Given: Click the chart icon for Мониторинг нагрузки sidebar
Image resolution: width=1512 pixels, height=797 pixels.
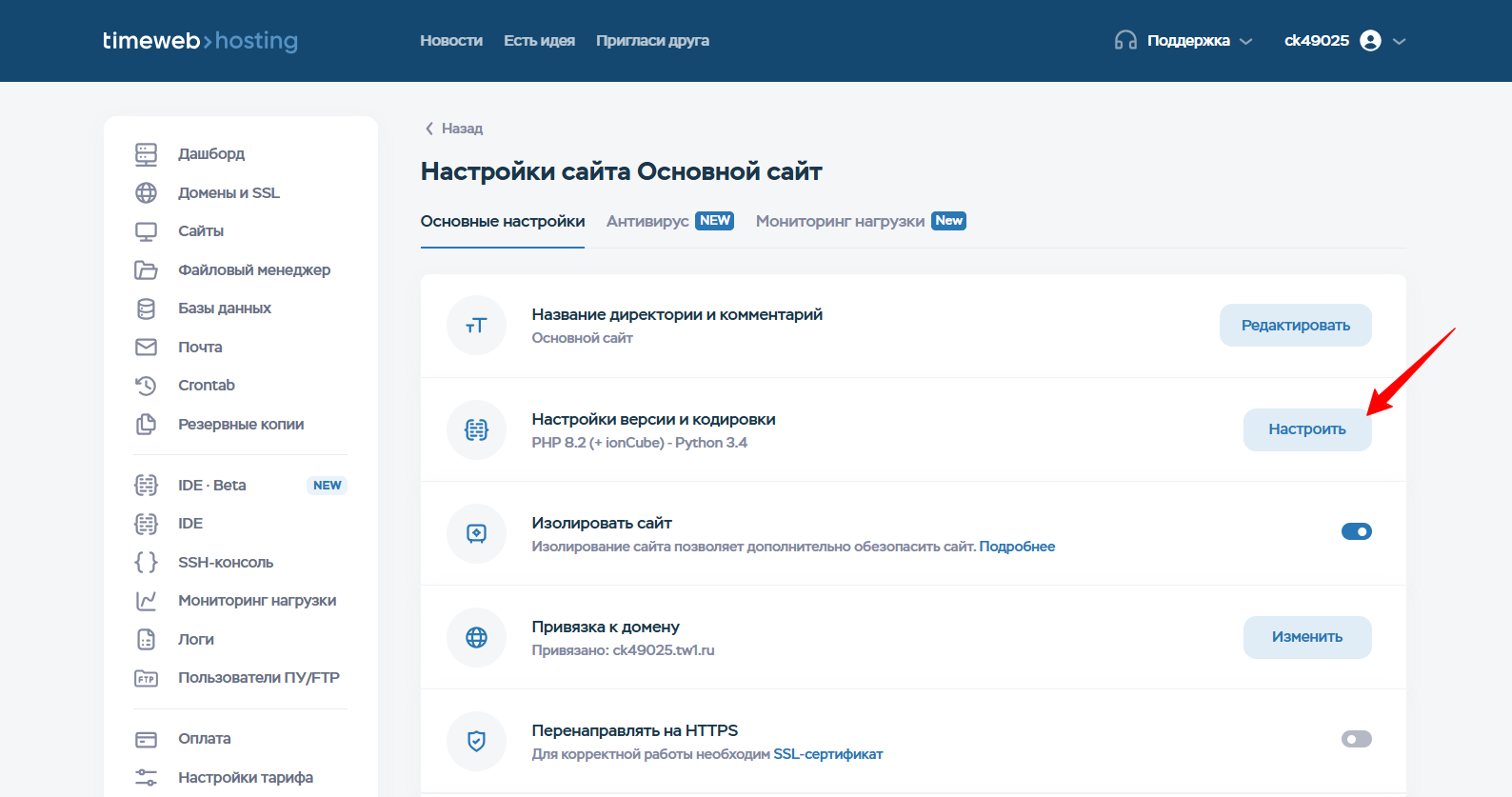Looking at the screenshot, I should [x=146, y=601].
